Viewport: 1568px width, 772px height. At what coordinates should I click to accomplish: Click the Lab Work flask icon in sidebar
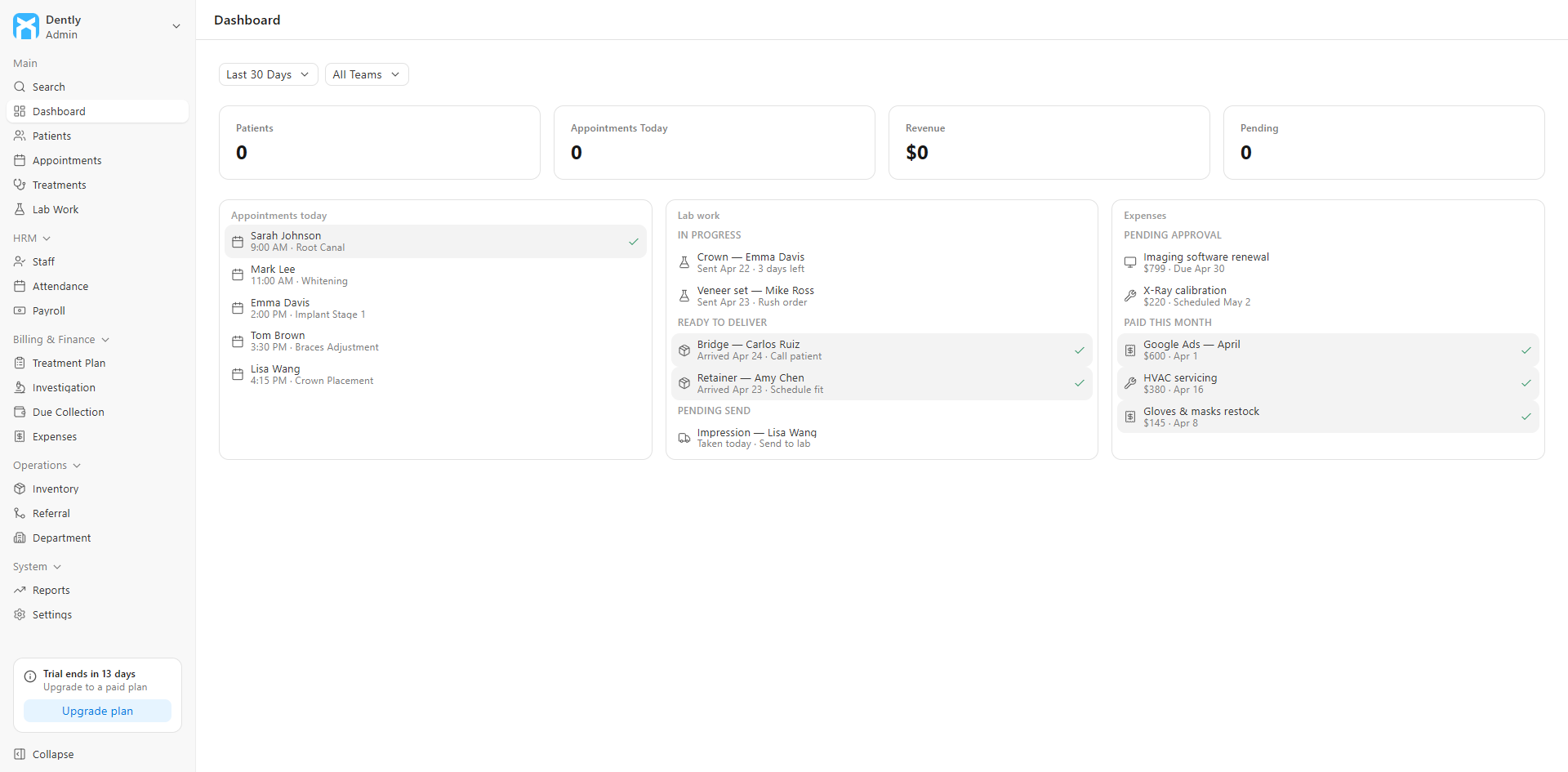click(20, 209)
